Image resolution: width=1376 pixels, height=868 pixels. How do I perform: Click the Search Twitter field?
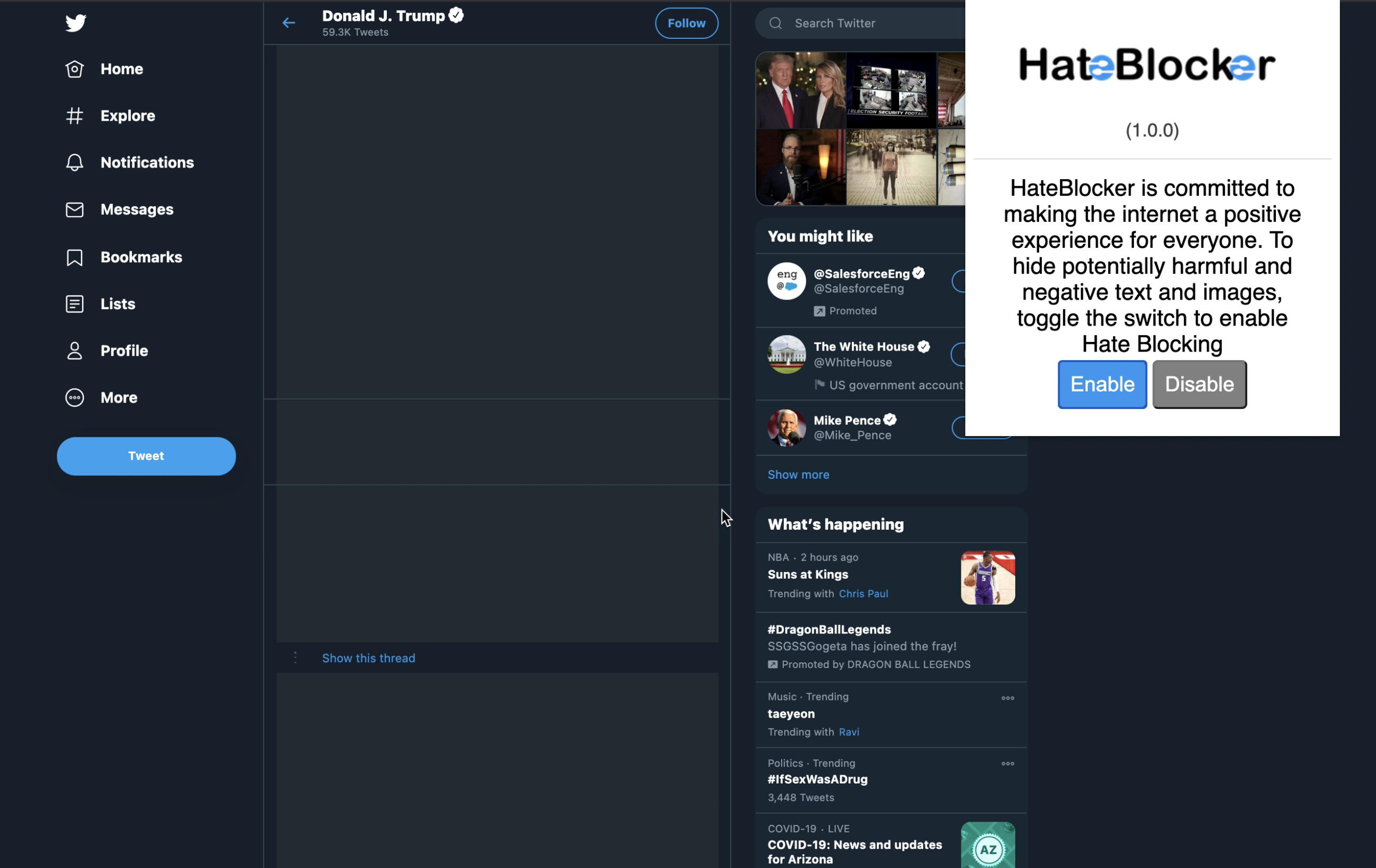pyautogui.click(x=868, y=23)
